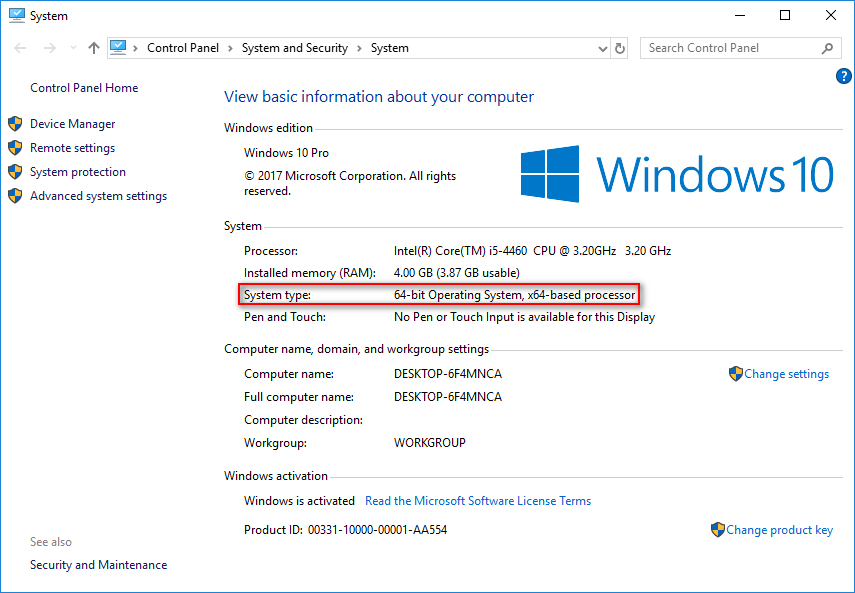855x593 pixels.
Task: Click the View basic information heading
Action: (x=379, y=96)
